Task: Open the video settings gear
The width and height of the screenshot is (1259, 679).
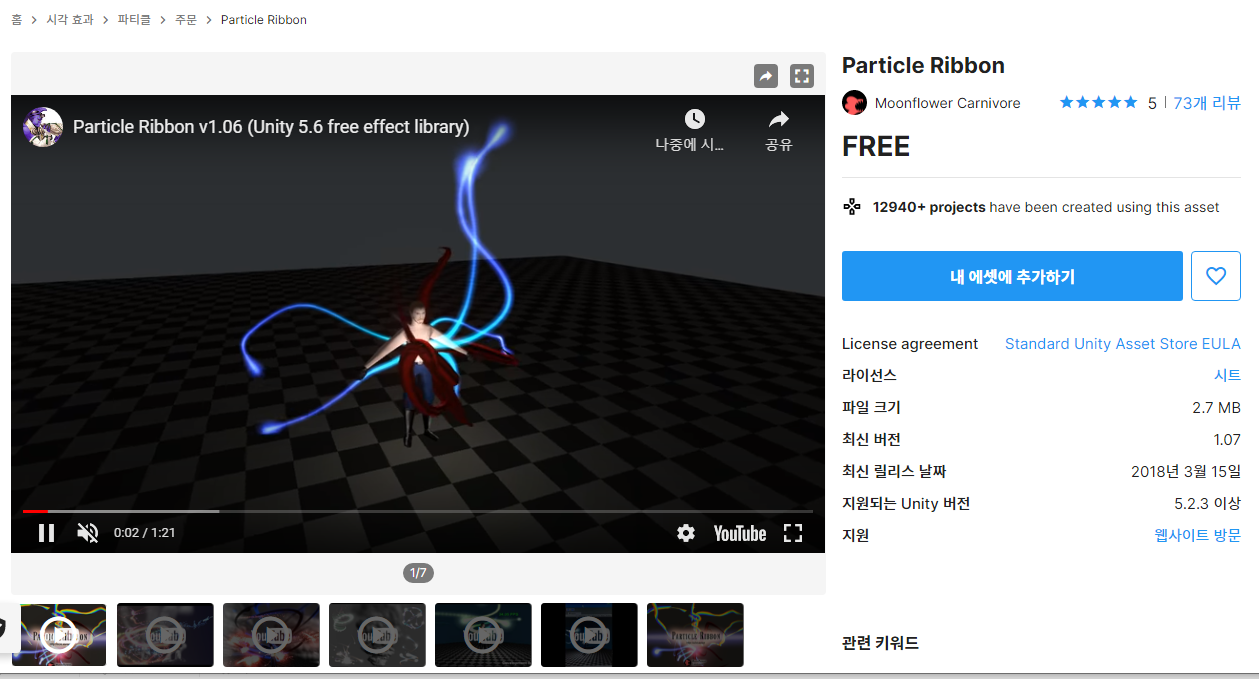Action: point(685,533)
